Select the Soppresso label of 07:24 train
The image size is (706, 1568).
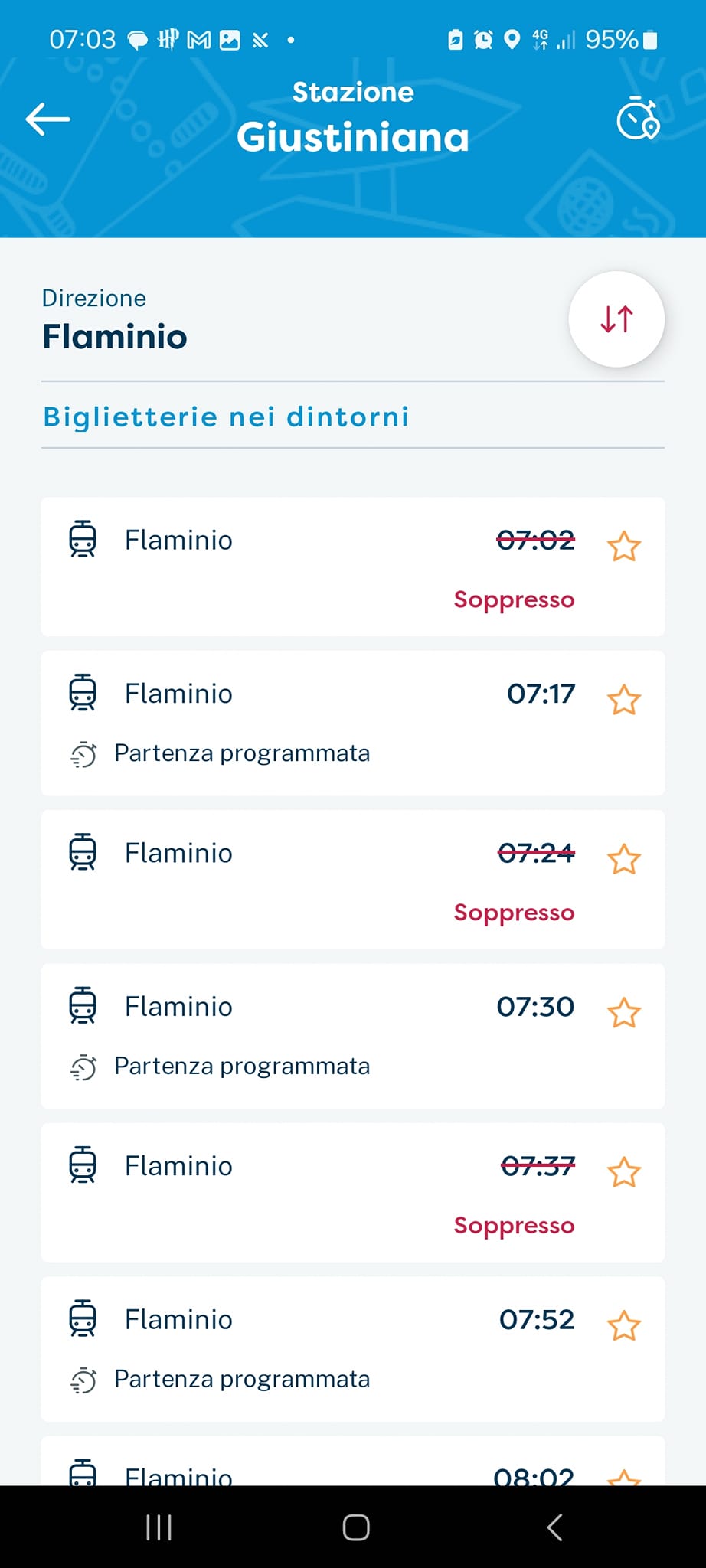tap(514, 913)
